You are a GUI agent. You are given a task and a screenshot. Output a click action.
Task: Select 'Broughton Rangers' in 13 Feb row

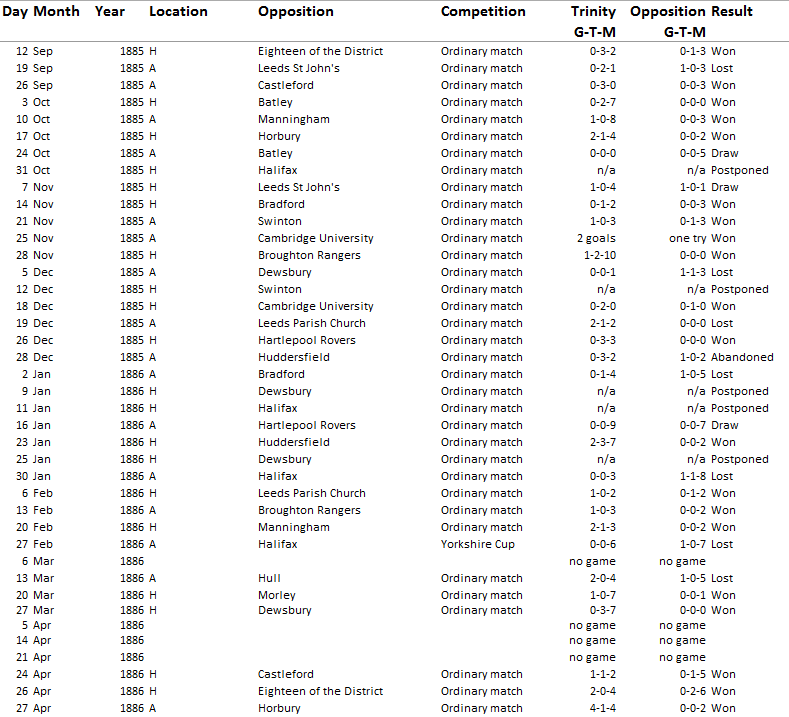(309, 511)
